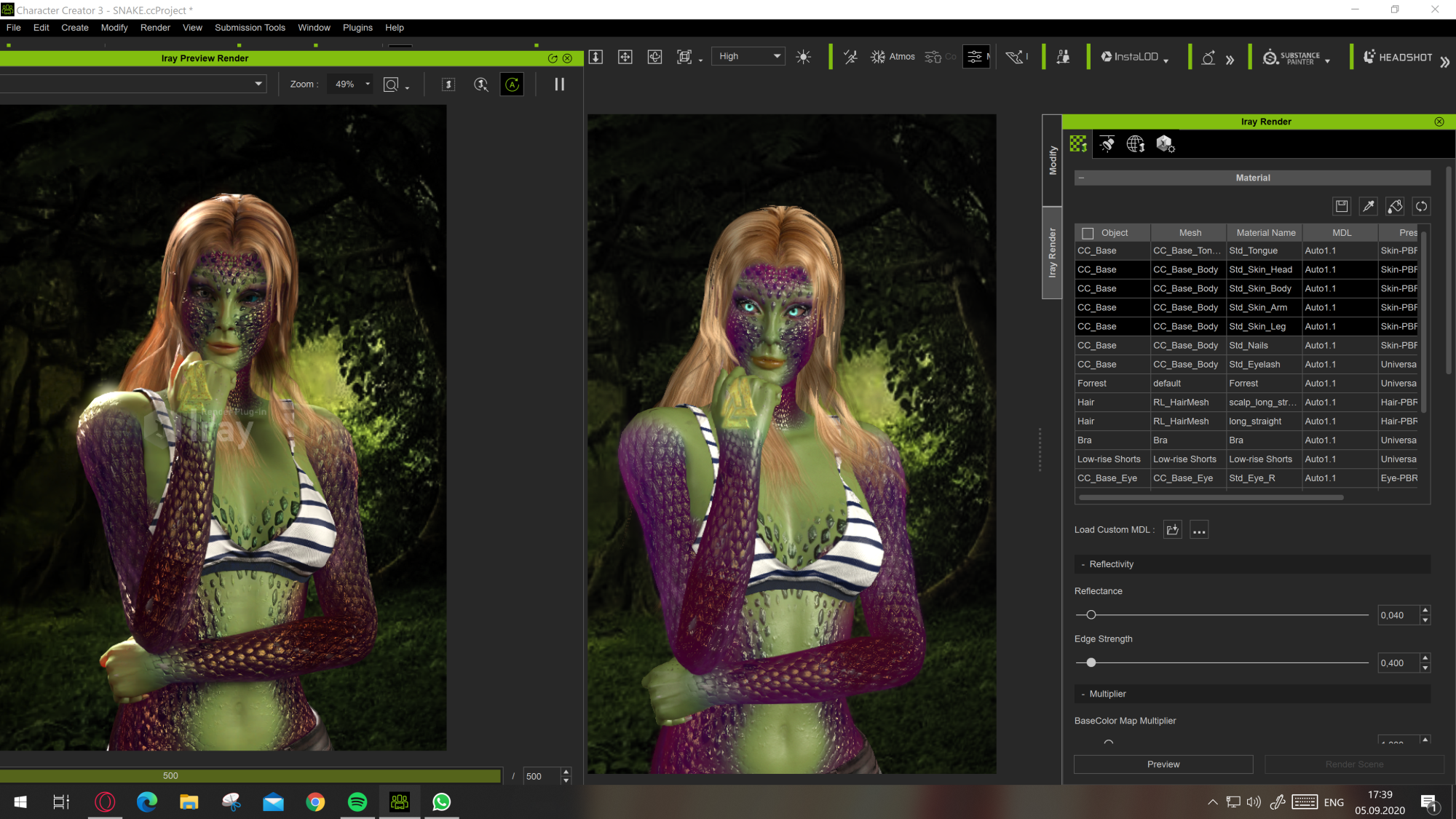Viewport: 1456px width, 819px height.
Task: Click the Material Name column header
Action: pyautogui.click(x=1265, y=233)
